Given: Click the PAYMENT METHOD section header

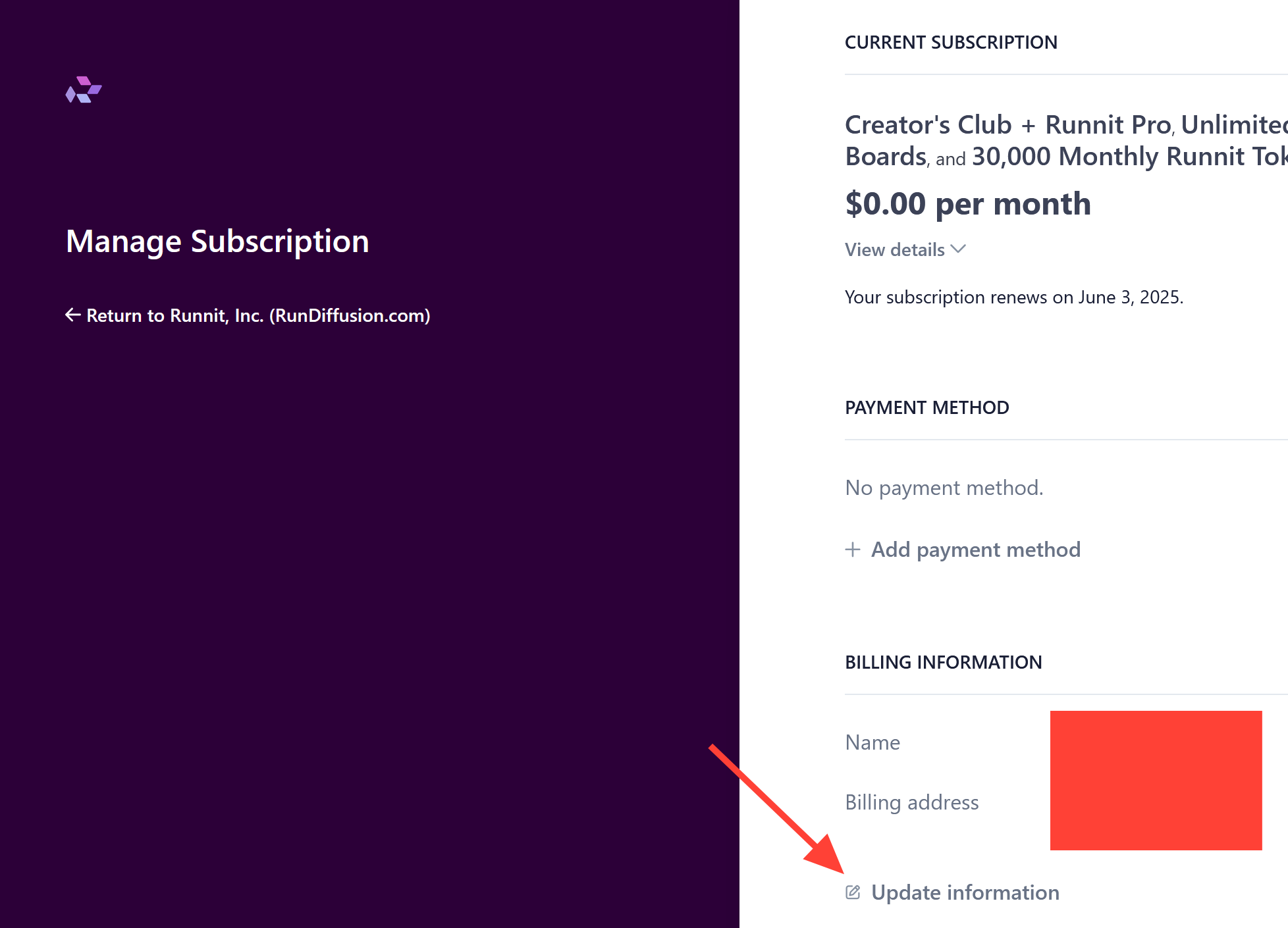Looking at the screenshot, I should click(x=927, y=407).
